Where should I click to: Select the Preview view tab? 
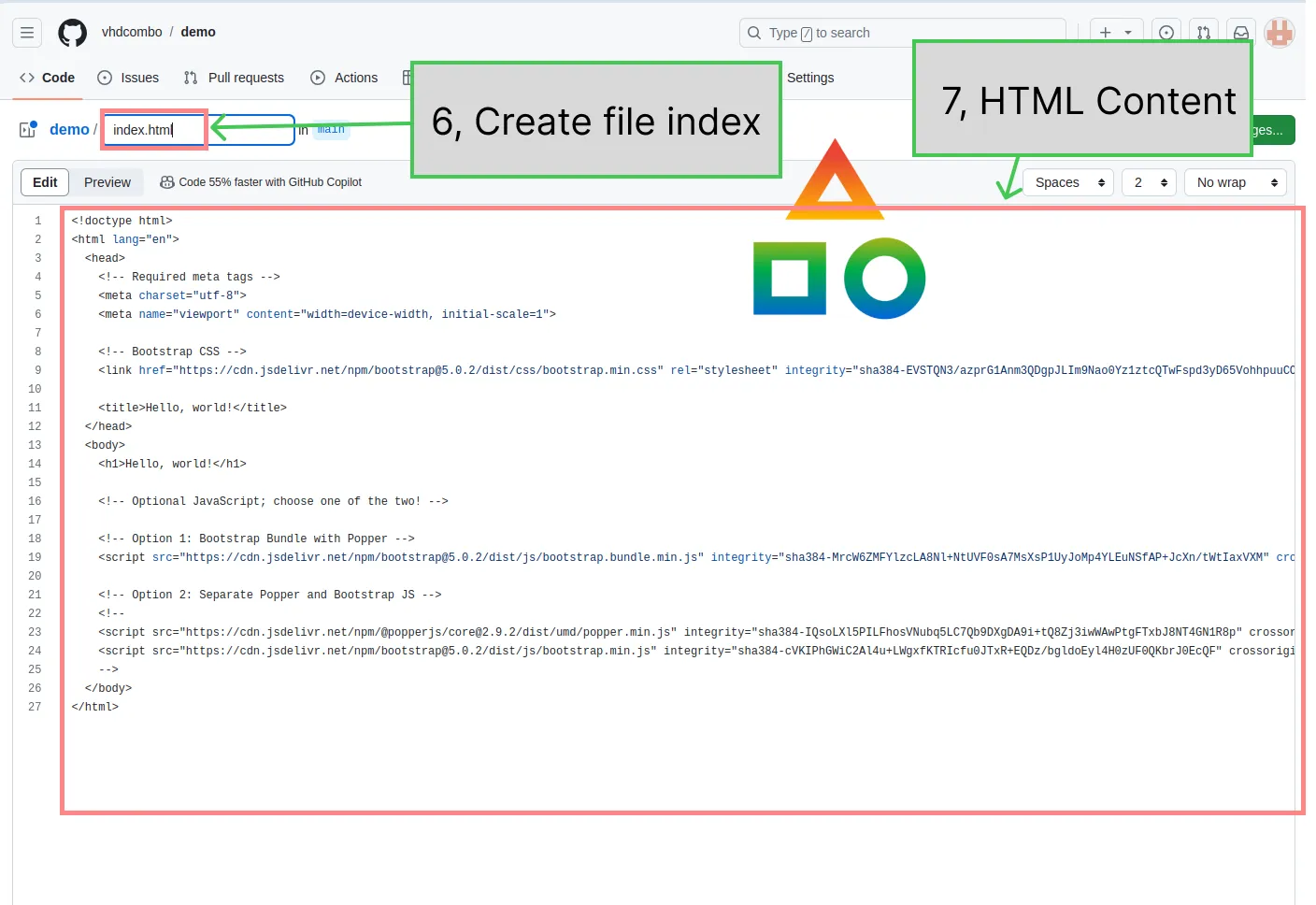pos(107,182)
